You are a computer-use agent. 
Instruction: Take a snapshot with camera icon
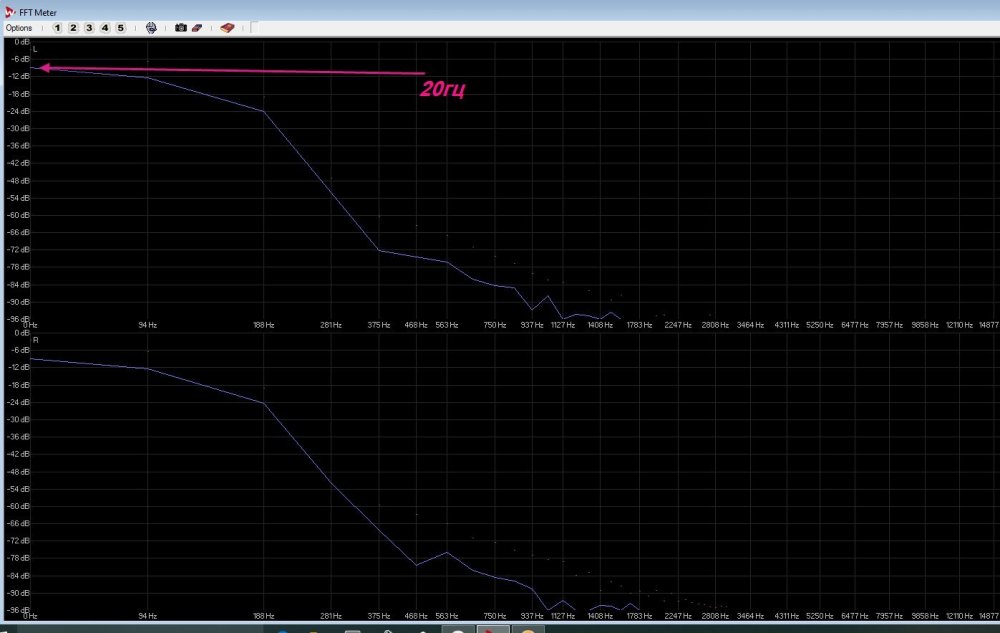click(x=181, y=28)
